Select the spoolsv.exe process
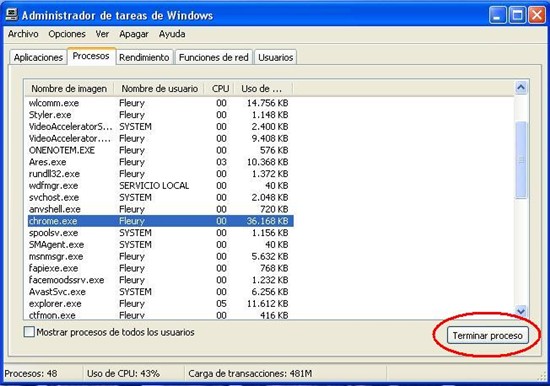 (161, 233)
